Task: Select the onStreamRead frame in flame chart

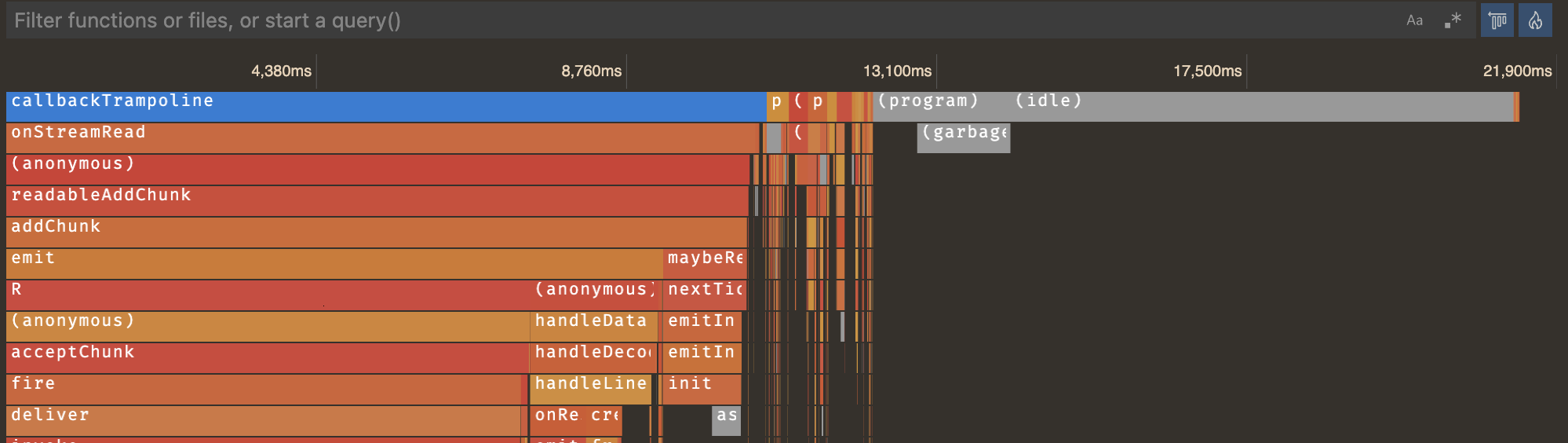Action: click(382, 138)
